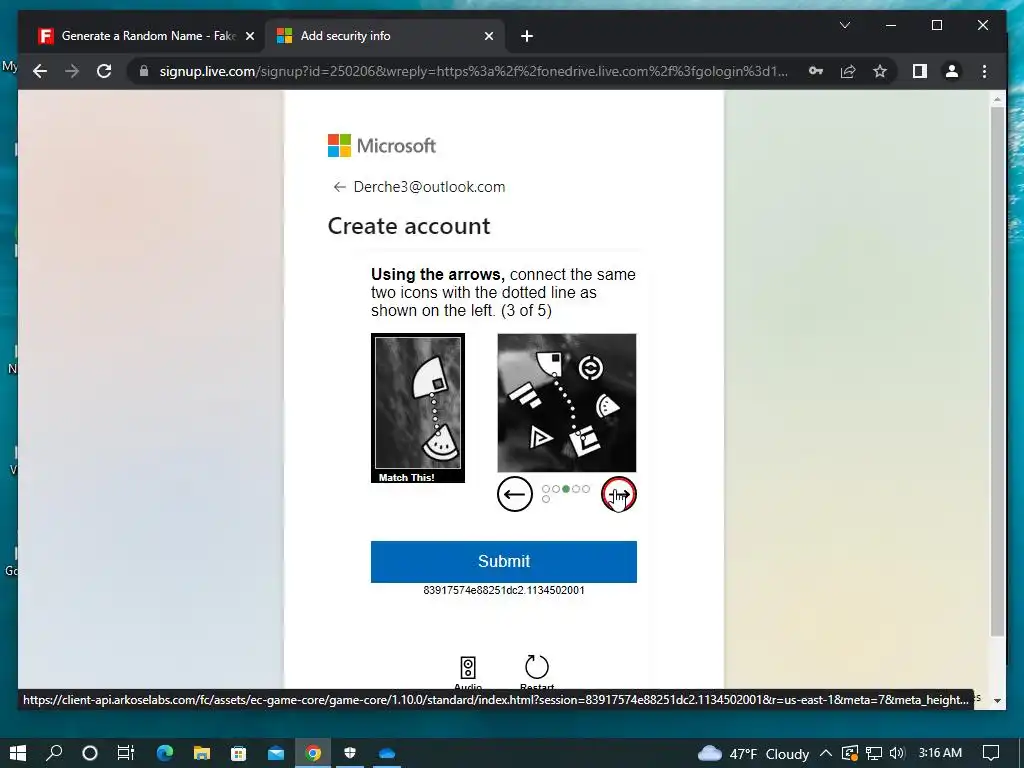Close the Generate a Random Name tab

[x=249, y=36]
